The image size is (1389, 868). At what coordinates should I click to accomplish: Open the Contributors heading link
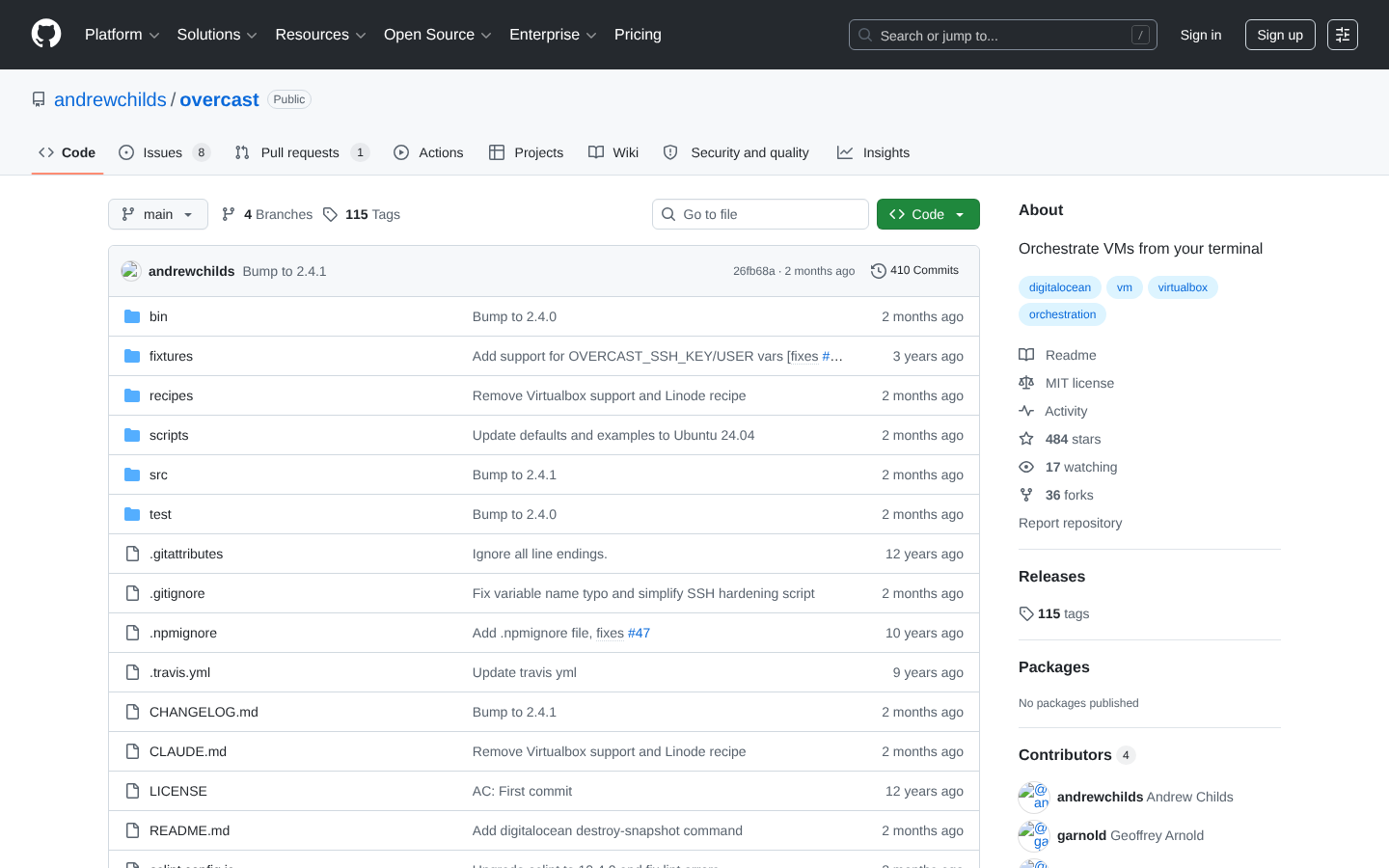(x=1076, y=755)
